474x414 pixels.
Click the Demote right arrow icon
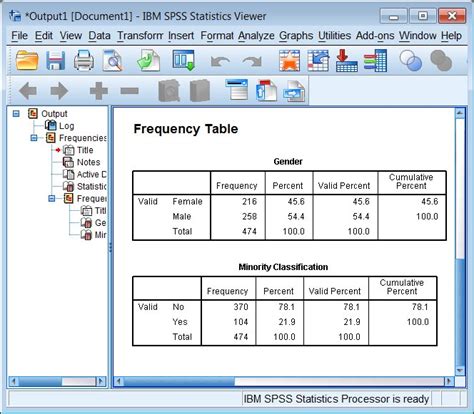pyautogui.click(x=59, y=91)
